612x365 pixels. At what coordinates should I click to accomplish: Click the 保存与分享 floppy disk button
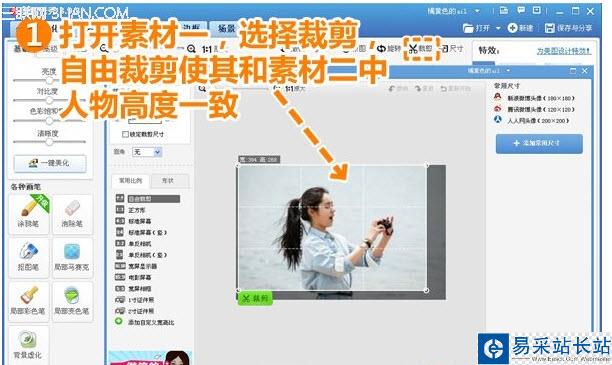pyautogui.click(x=569, y=28)
